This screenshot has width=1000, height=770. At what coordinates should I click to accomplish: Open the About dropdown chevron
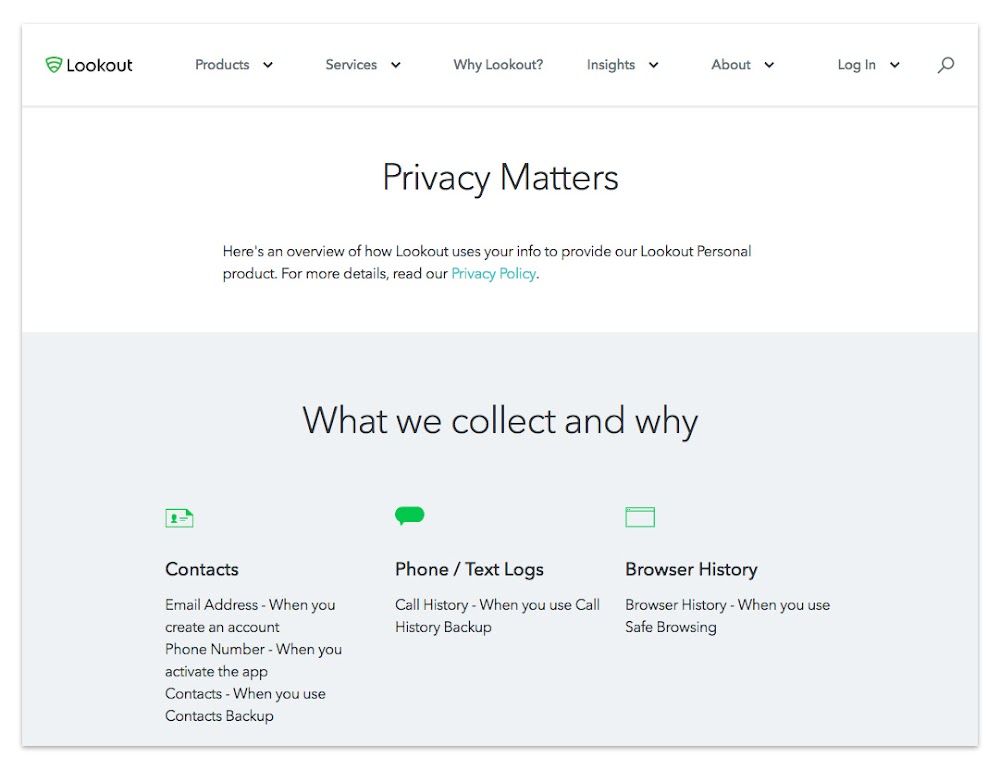pyautogui.click(x=770, y=65)
